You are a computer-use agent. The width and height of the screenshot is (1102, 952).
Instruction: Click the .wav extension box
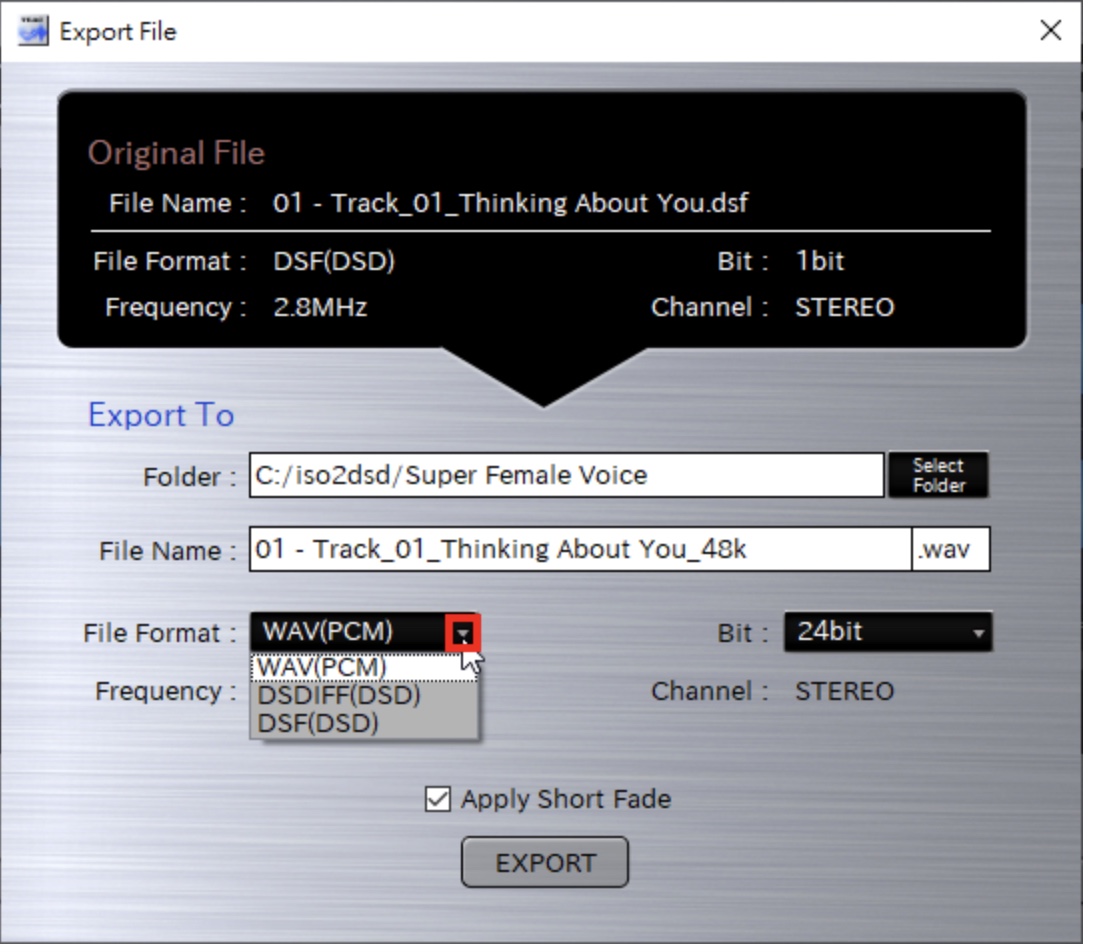pos(951,549)
